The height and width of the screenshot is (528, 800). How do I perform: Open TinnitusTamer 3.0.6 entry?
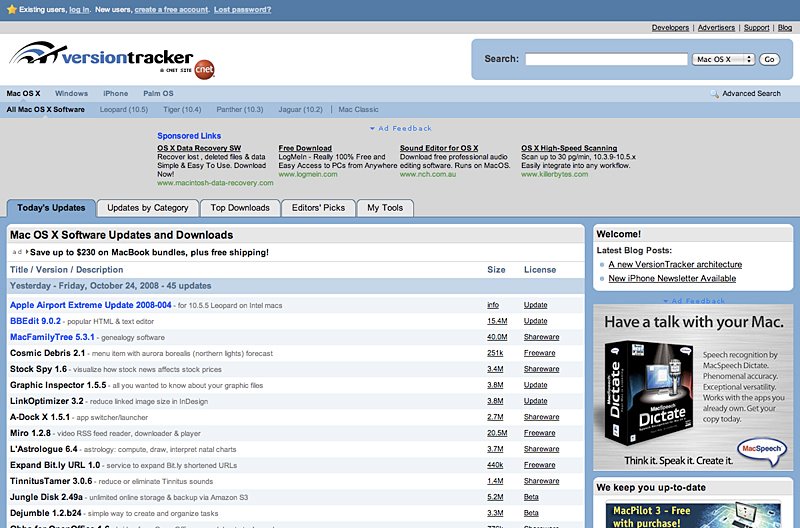point(51,481)
